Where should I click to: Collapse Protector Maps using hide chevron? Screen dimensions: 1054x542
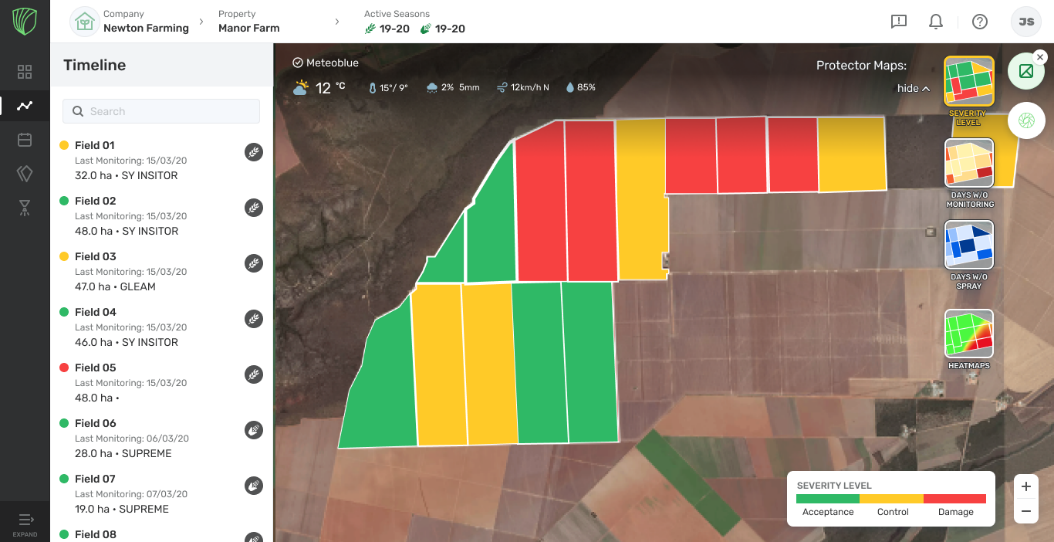pyautogui.click(x=913, y=88)
